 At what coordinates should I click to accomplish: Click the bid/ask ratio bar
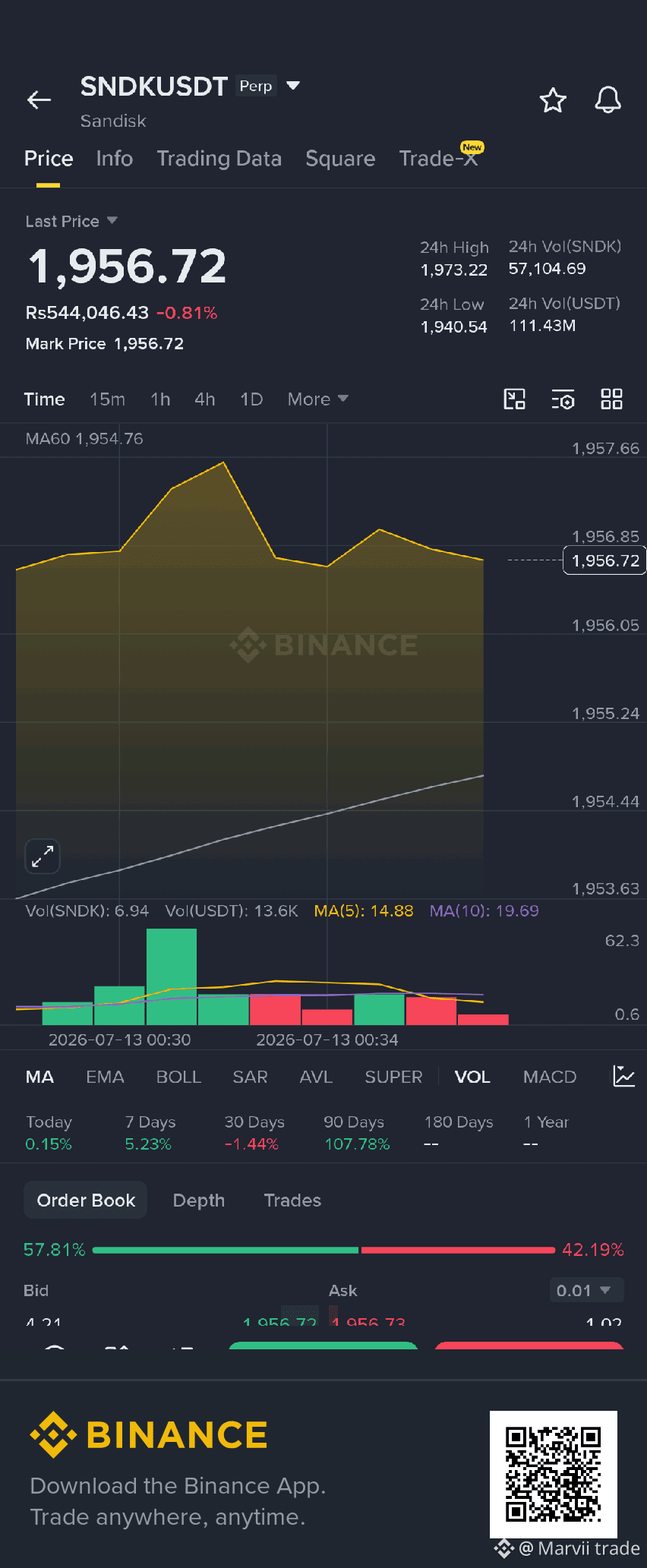click(323, 1250)
